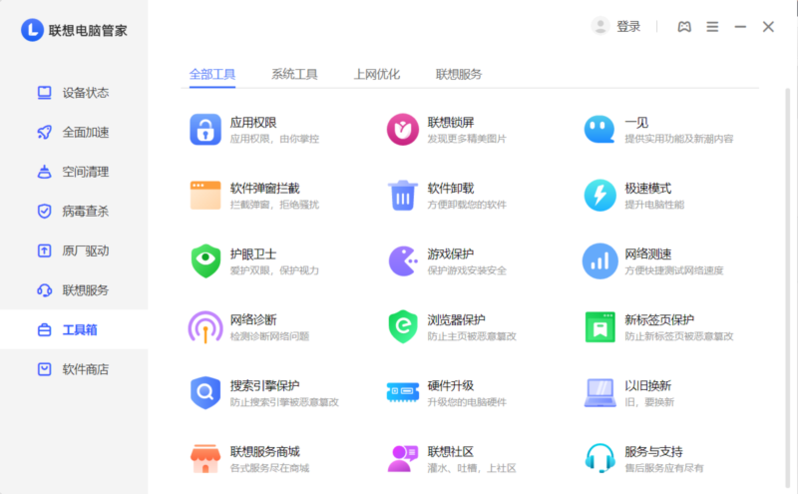The image size is (798, 494).
Task: Open the hamburger main menu
Action: (x=712, y=27)
